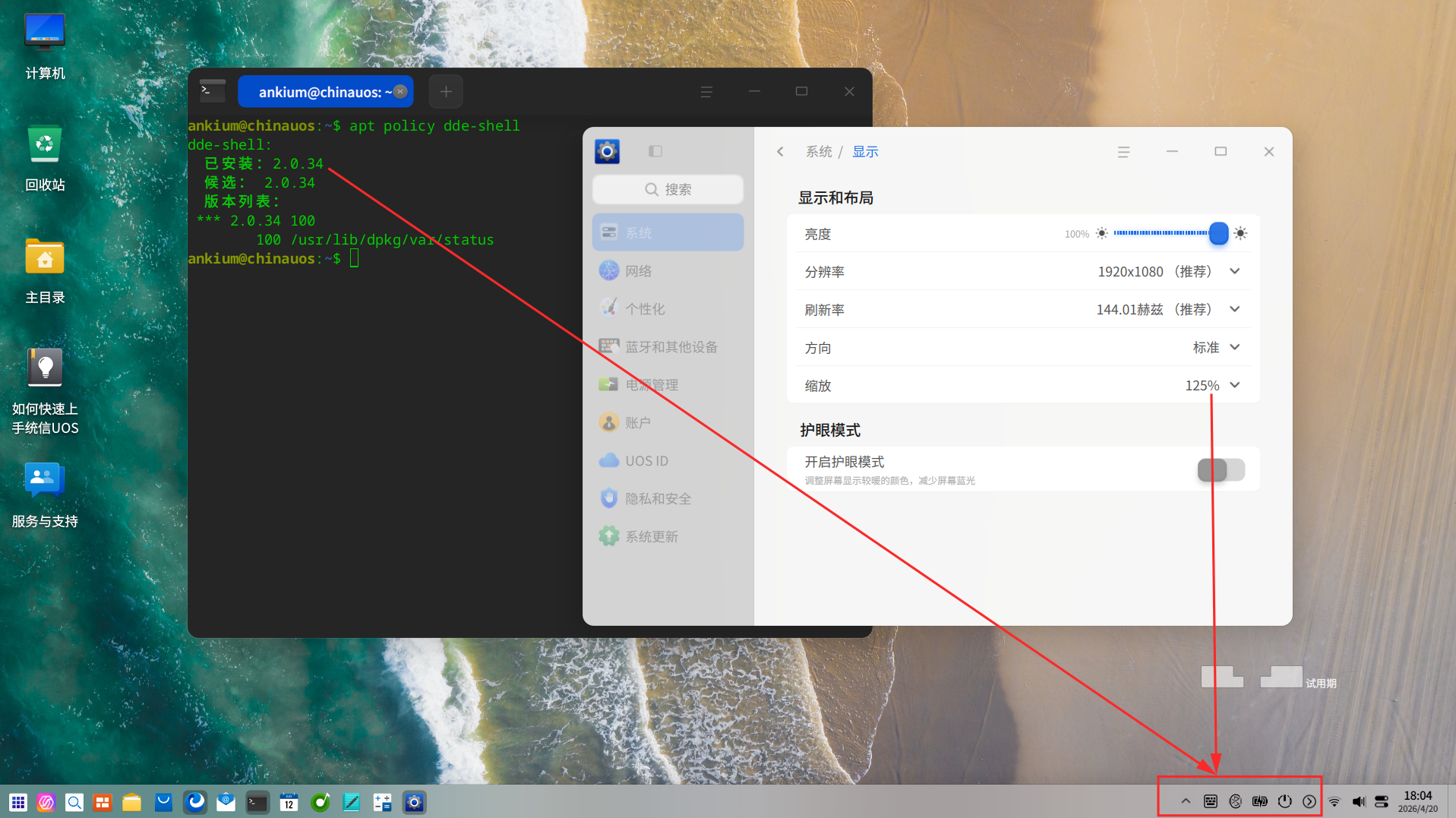Toggle the settings sidebar collapse button
Screen dimensions: 1456x818
pos(655,151)
